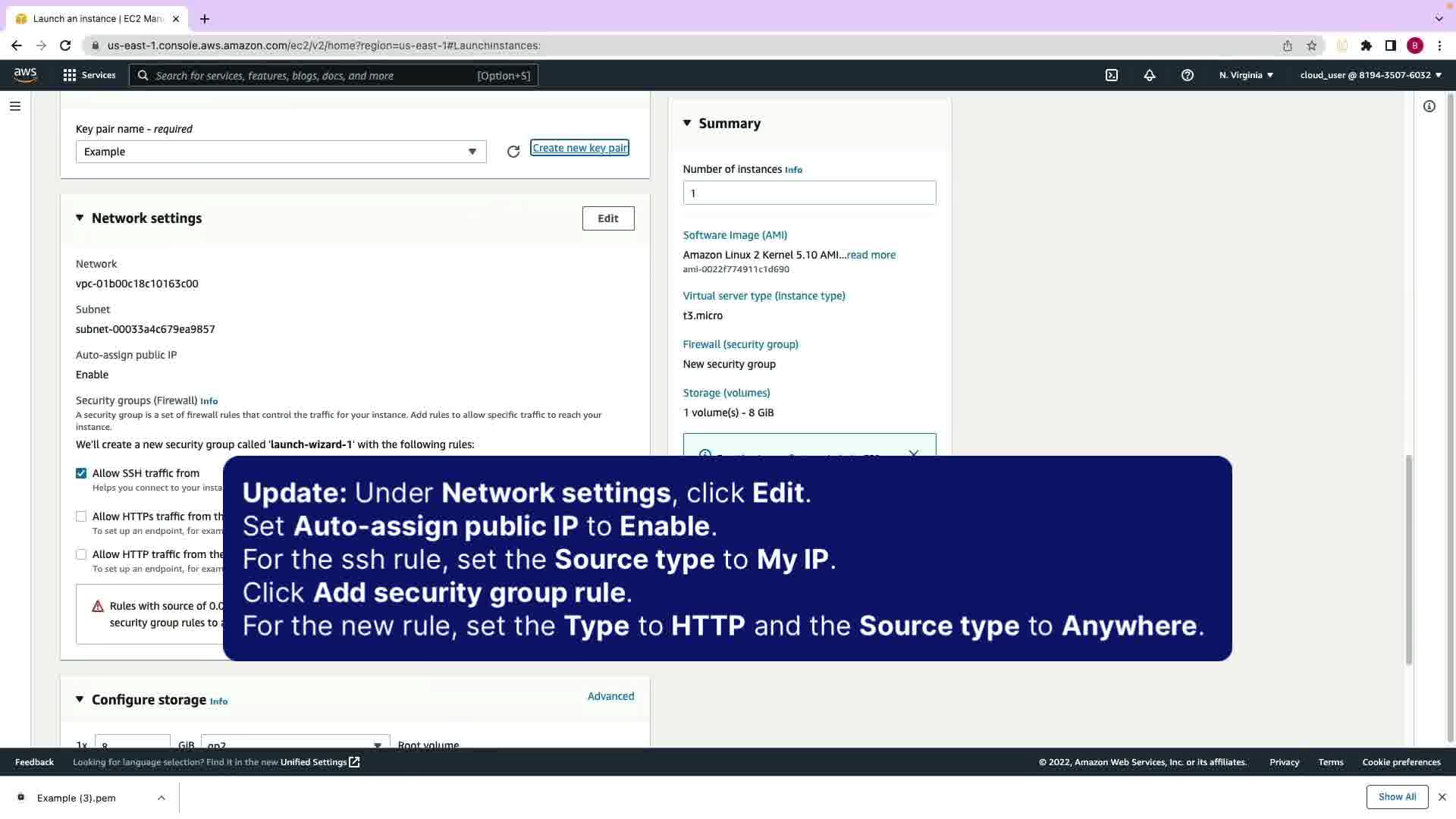
Task: Open info panel icon at right
Action: (x=1429, y=106)
